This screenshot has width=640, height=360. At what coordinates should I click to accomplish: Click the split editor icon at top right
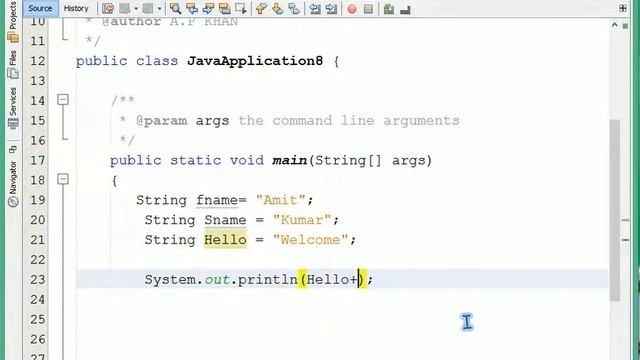coord(623,8)
